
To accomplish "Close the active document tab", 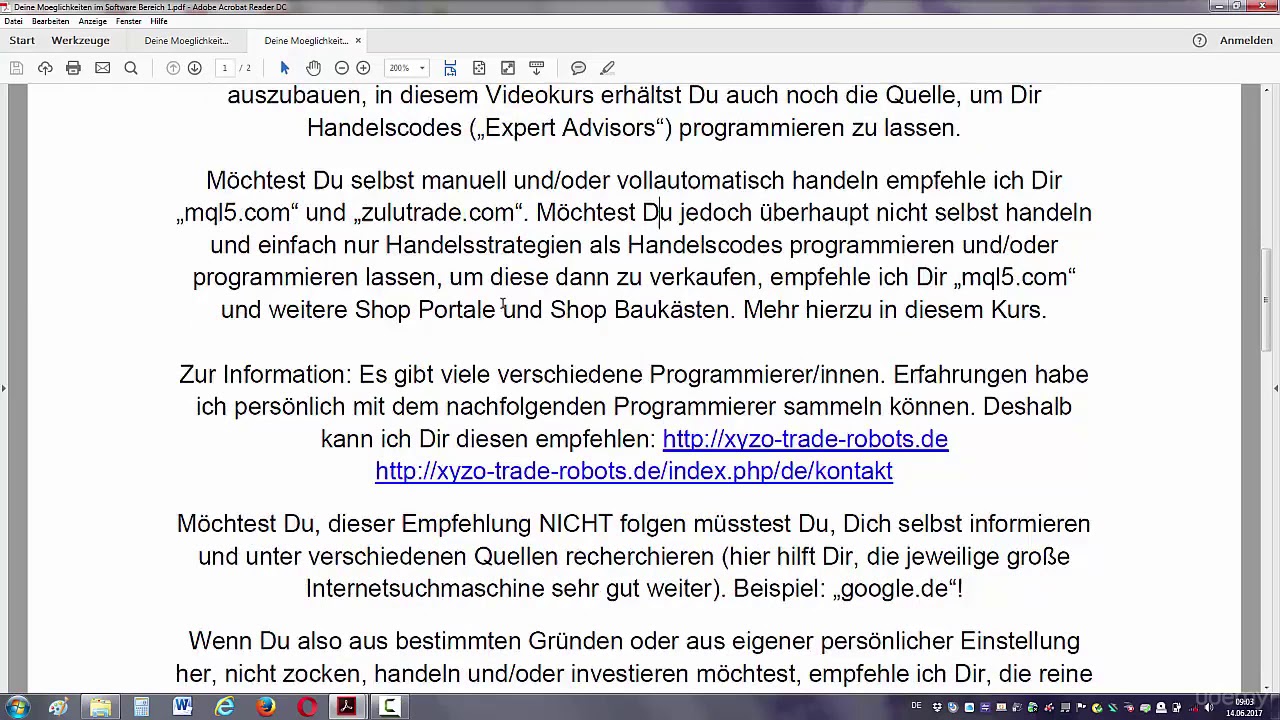I will click(358, 41).
